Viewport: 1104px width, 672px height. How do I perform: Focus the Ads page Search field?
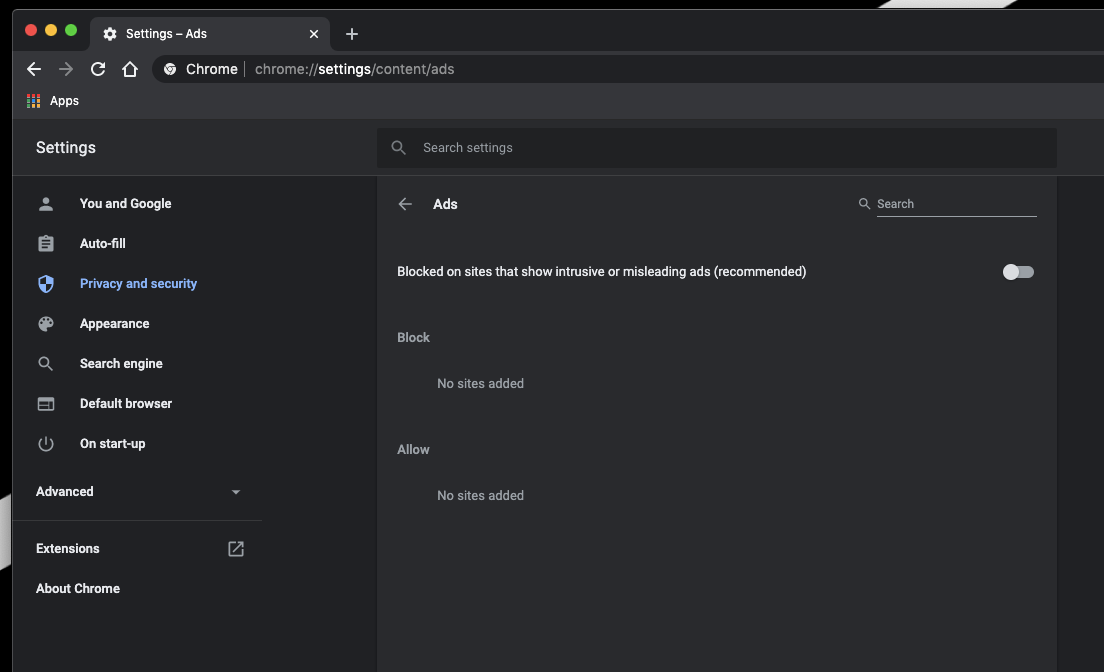(x=956, y=204)
